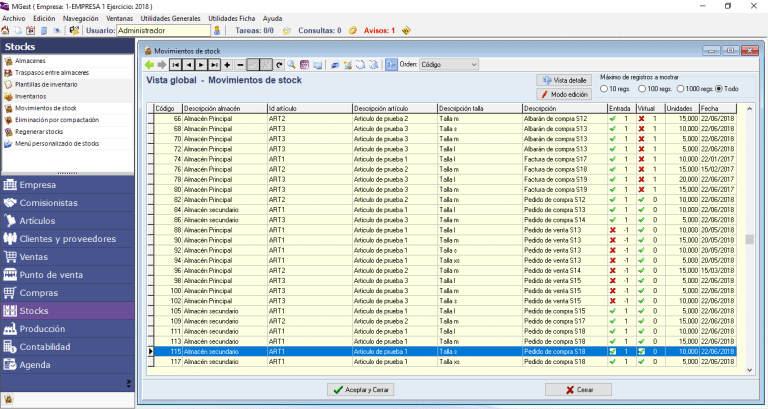The image size is (768, 409).
Task: Sort by Descripción almacén column header
Action: [x=225, y=109]
